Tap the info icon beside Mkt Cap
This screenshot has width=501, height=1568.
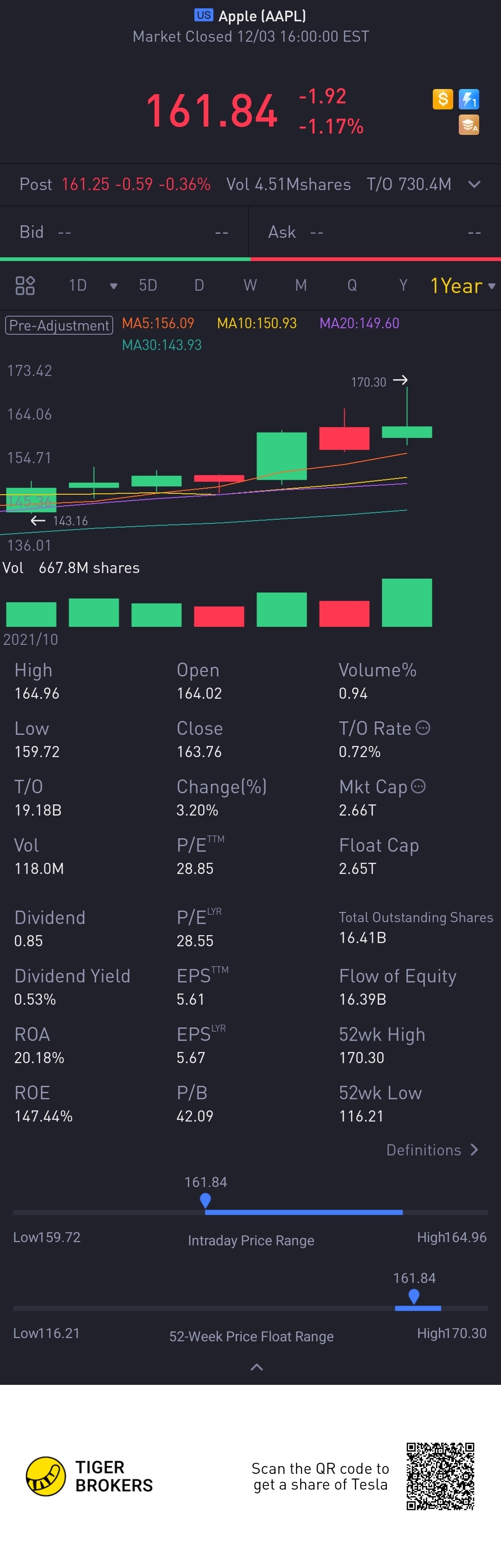[418, 786]
